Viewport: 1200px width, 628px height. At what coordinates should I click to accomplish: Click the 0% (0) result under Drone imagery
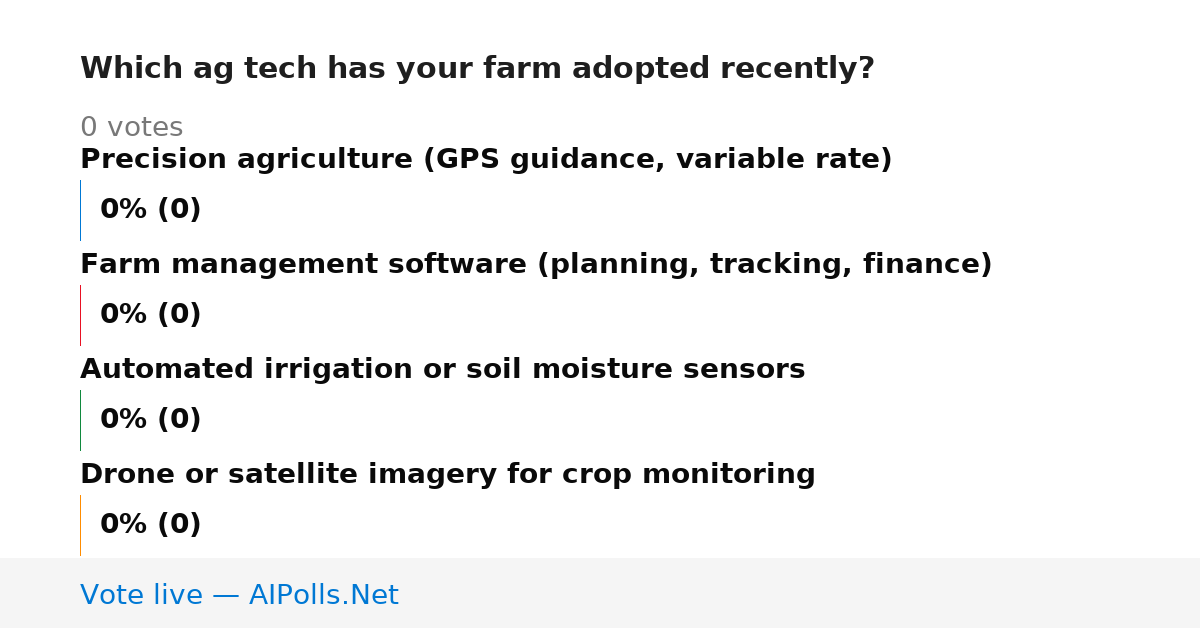click(151, 525)
